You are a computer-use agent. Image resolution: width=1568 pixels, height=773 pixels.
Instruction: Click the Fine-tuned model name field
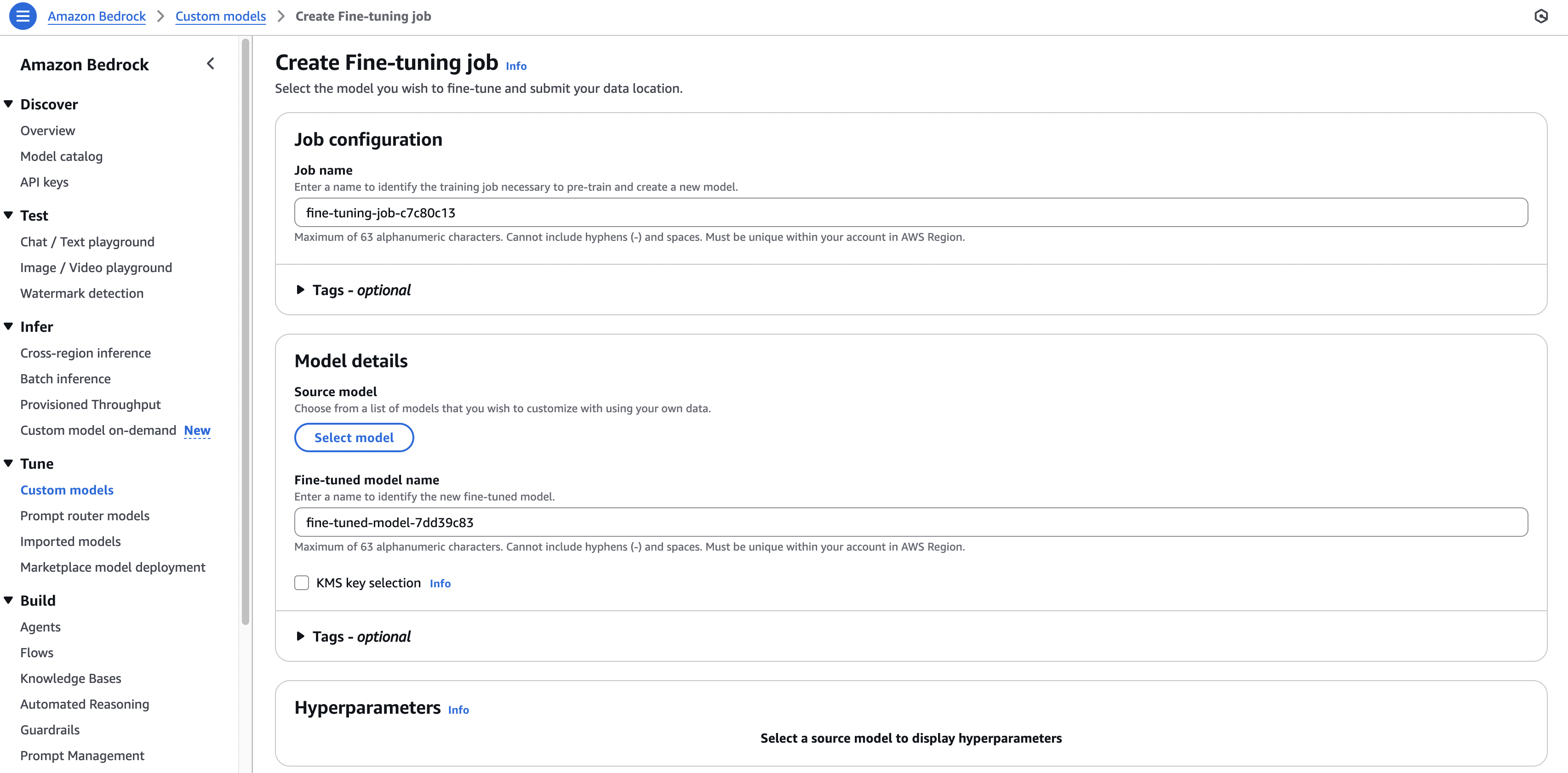pos(910,523)
